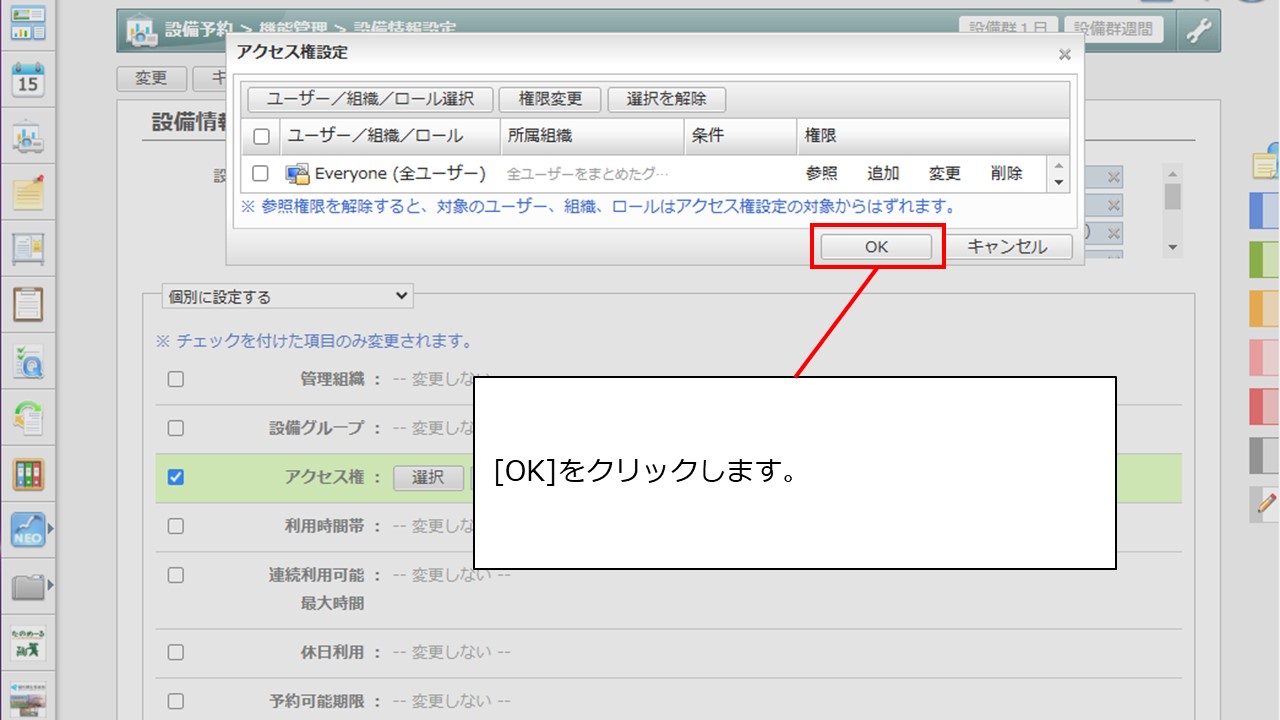The width and height of the screenshot is (1280, 720).
Task: Check the 予約可能期限 checkbox
Action: (176, 702)
